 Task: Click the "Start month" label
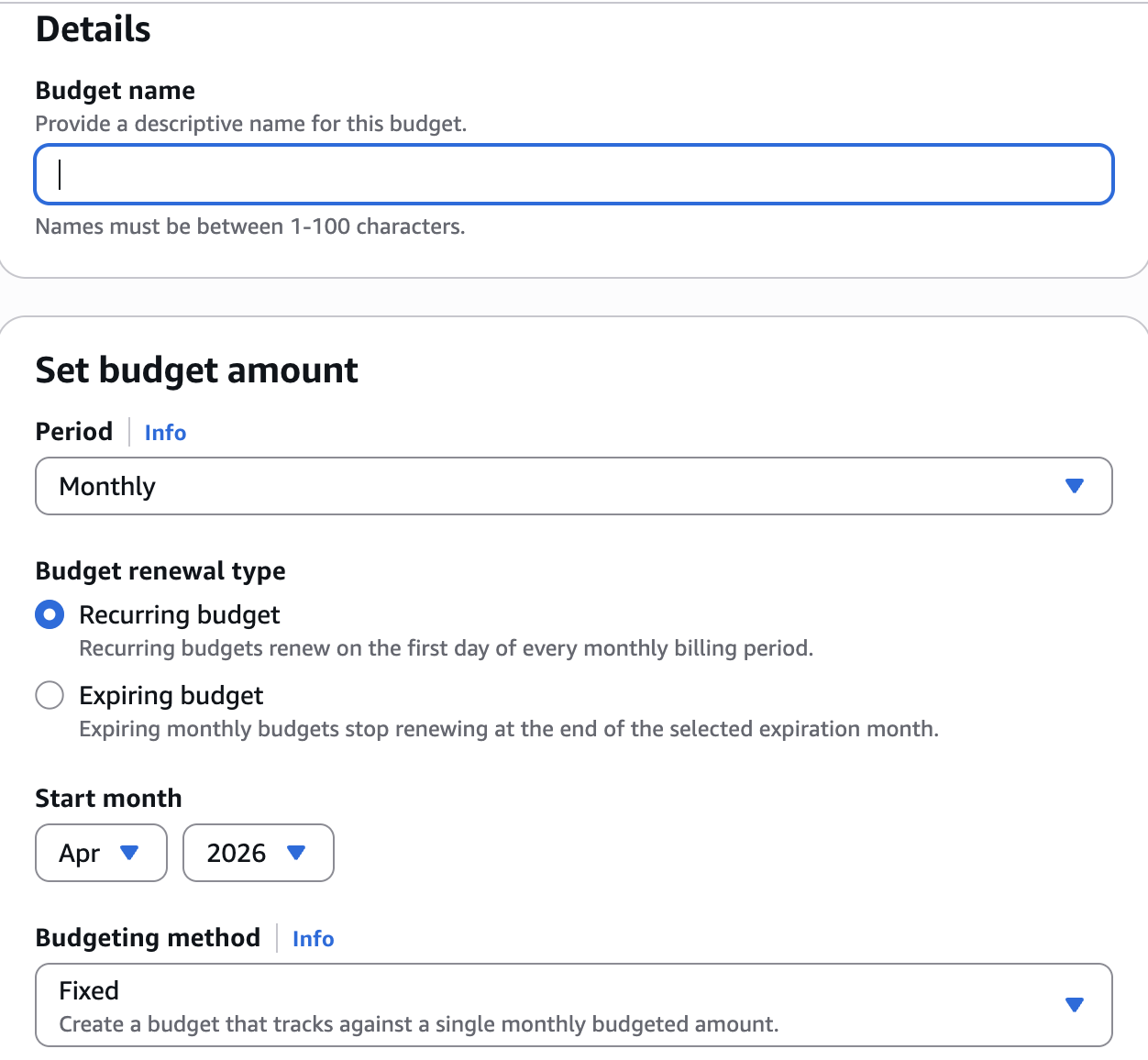108,799
